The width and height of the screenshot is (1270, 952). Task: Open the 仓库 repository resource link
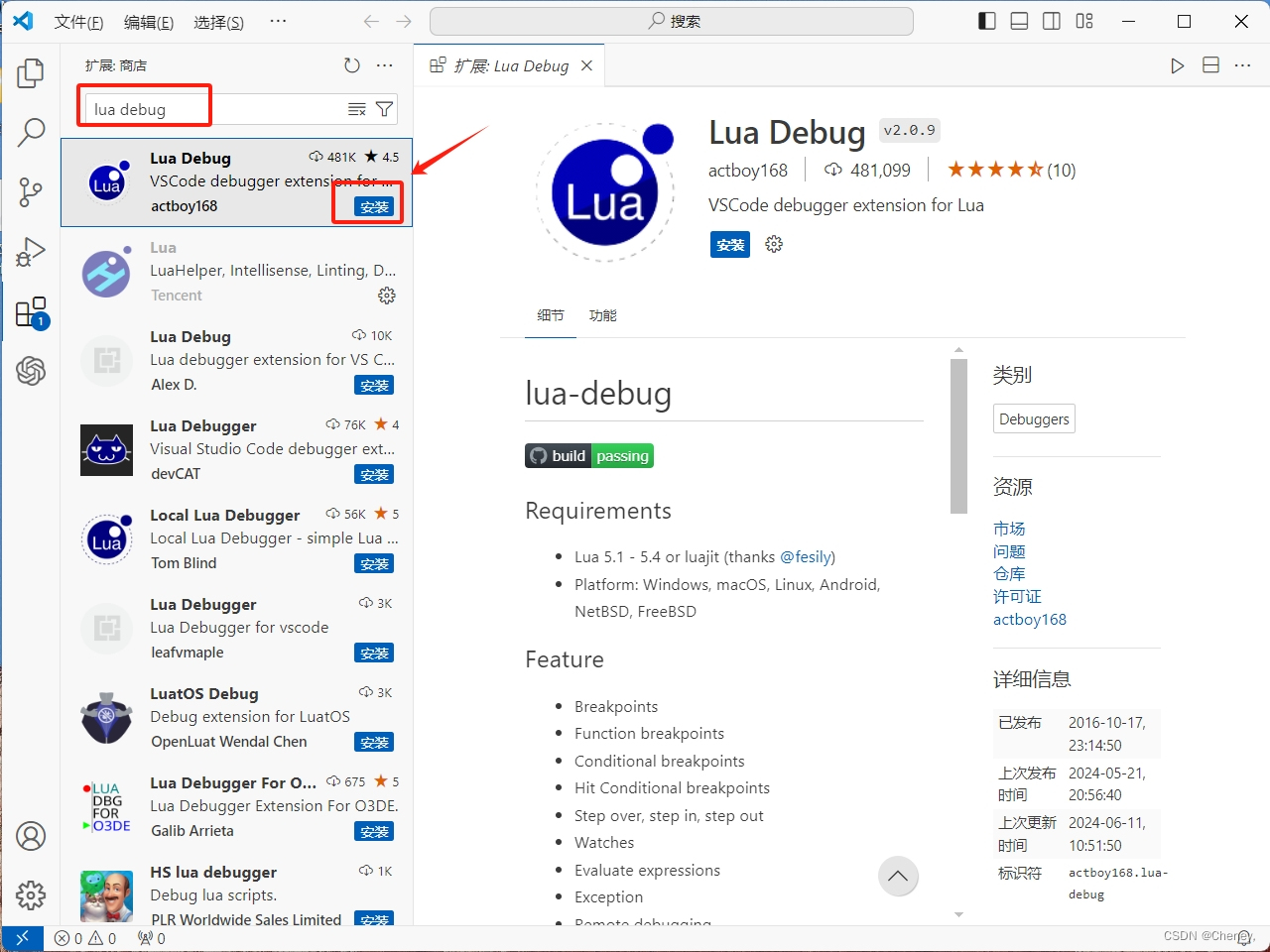point(1009,574)
